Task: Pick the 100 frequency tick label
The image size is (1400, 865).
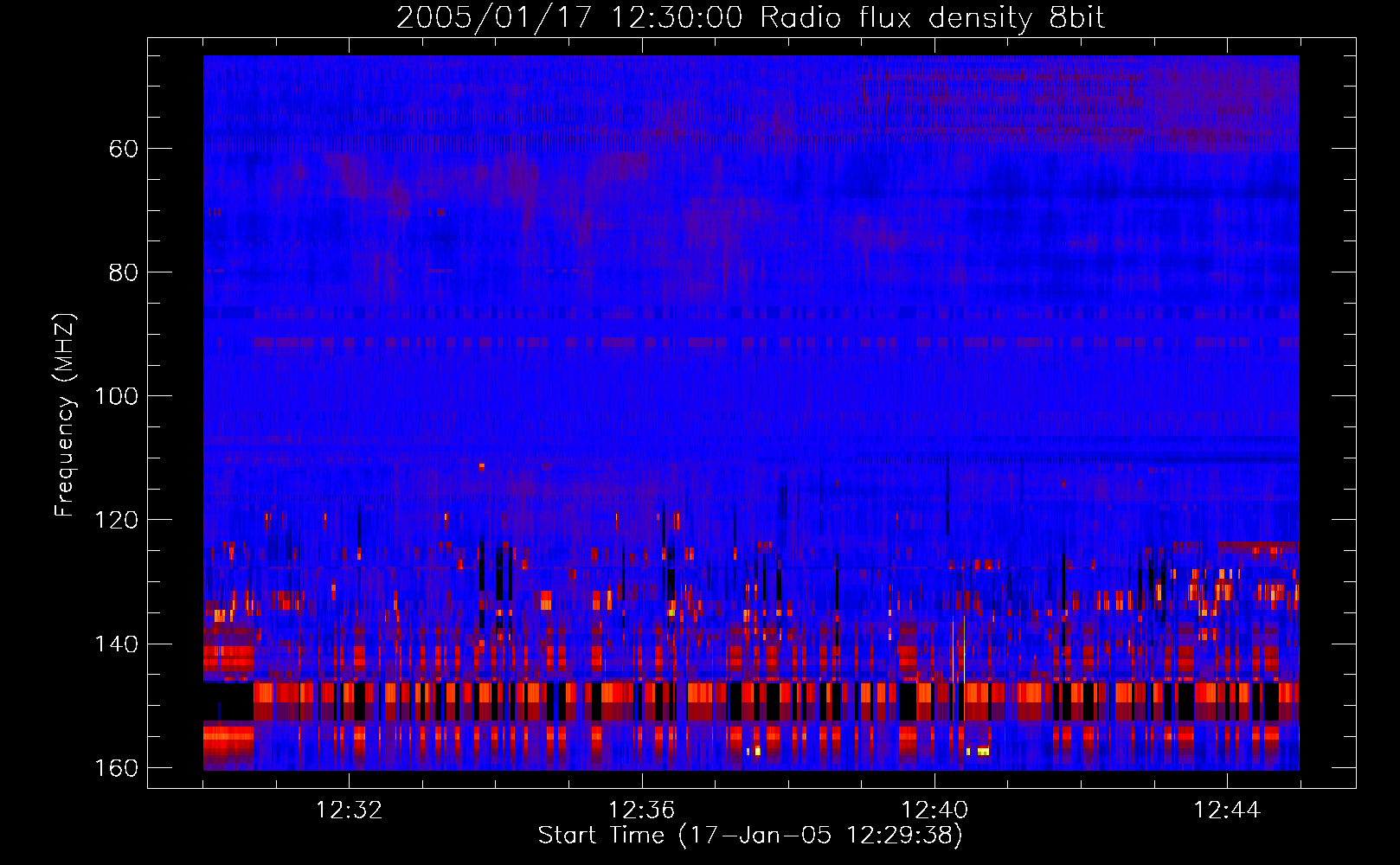Action: (x=117, y=396)
